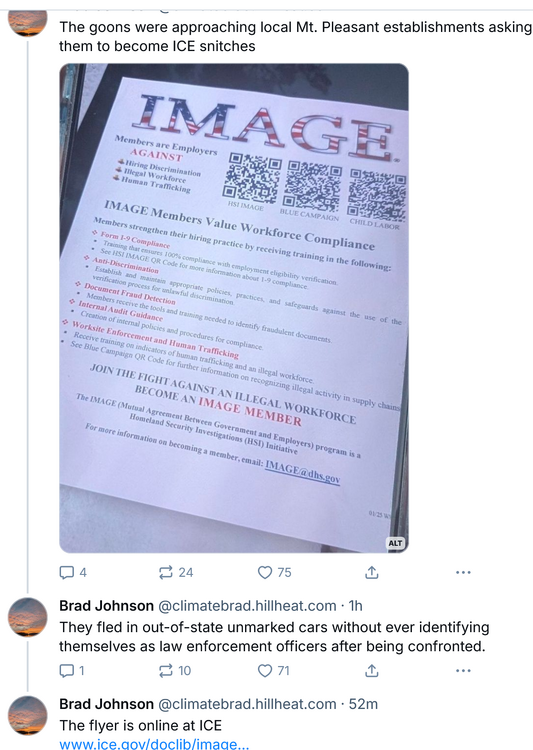Share the IMAGE flyer post
The image size is (533, 750).
click(372, 572)
